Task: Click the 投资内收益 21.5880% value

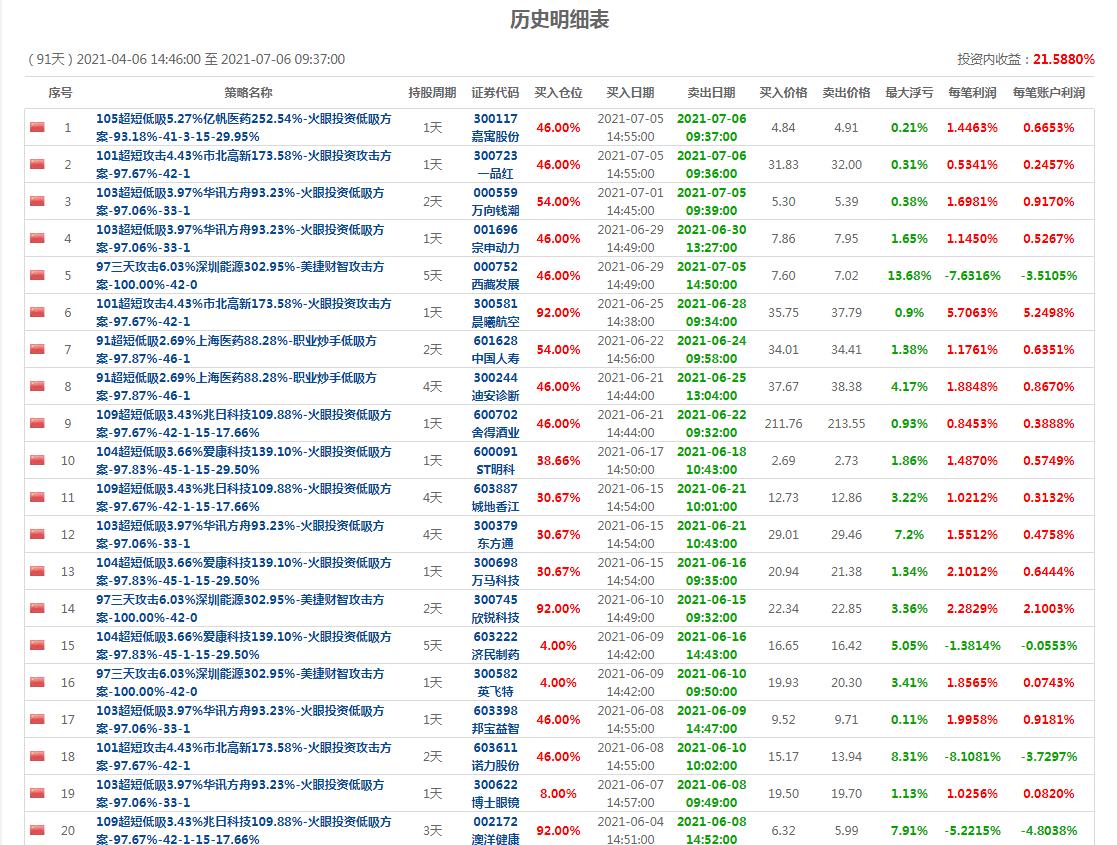Action: click(x=1066, y=59)
